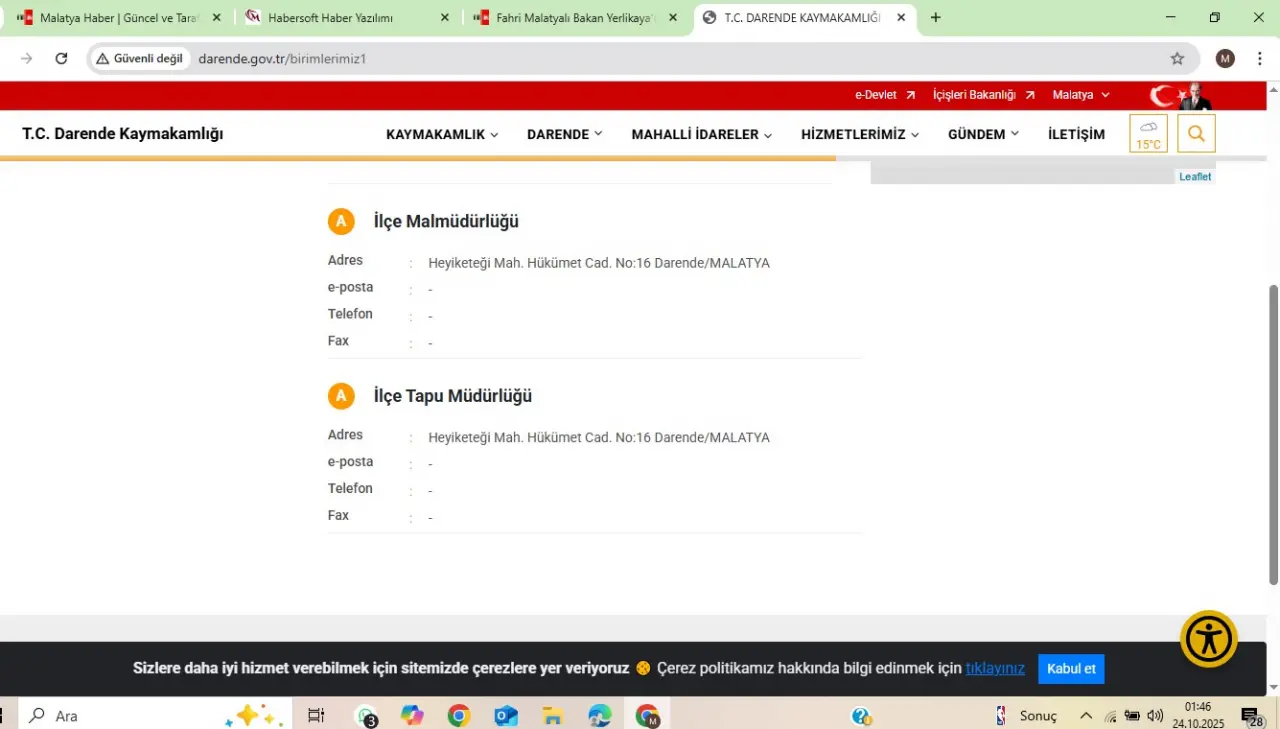
Task: Open the site search magnifier icon
Action: [1196, 134]
